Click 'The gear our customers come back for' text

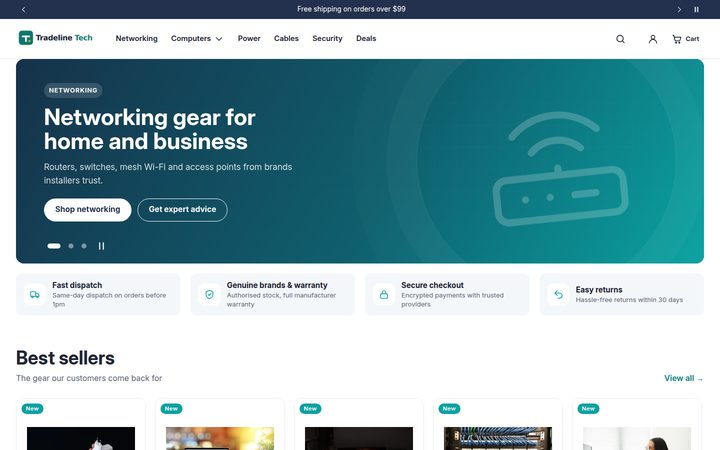click(89, 378)
